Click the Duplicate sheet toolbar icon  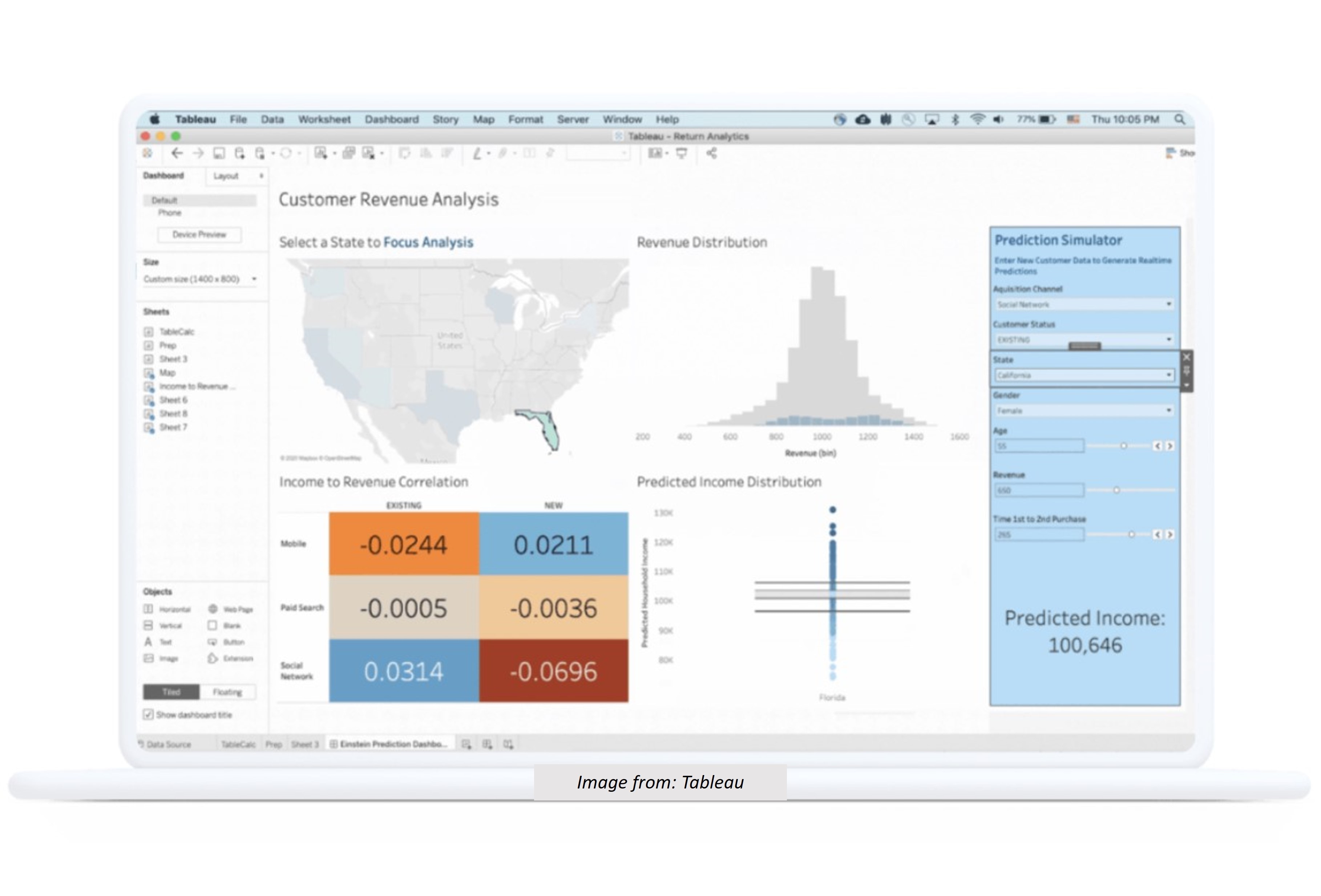[x=349, y=153]
